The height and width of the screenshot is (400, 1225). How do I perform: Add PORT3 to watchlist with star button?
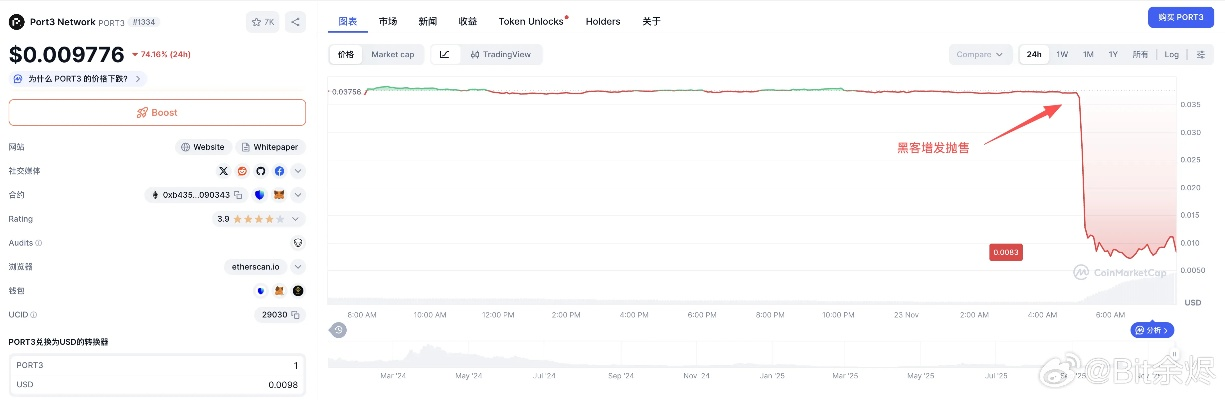[x=263, y=21]
